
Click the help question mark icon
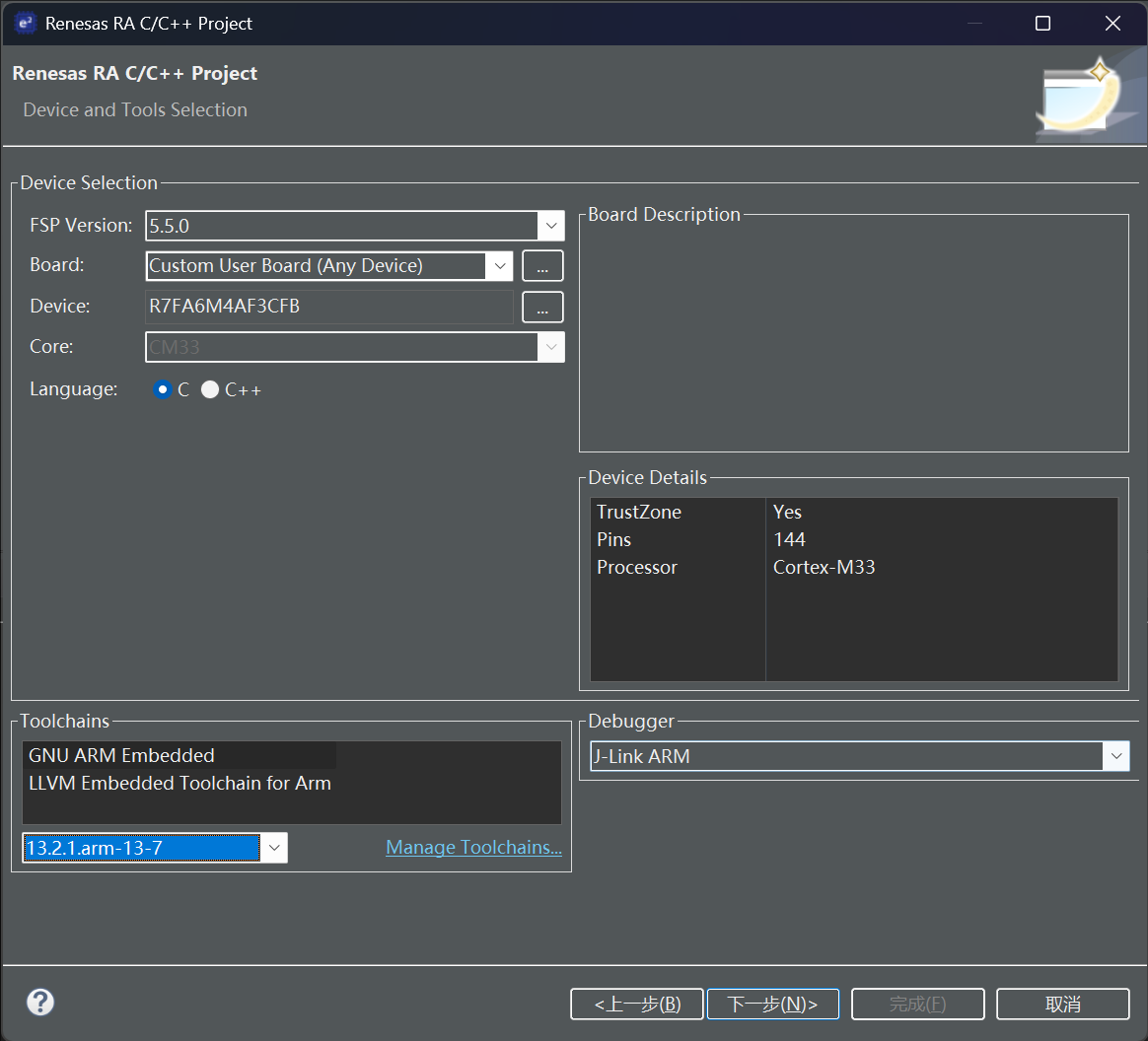tap(40, 1003)
